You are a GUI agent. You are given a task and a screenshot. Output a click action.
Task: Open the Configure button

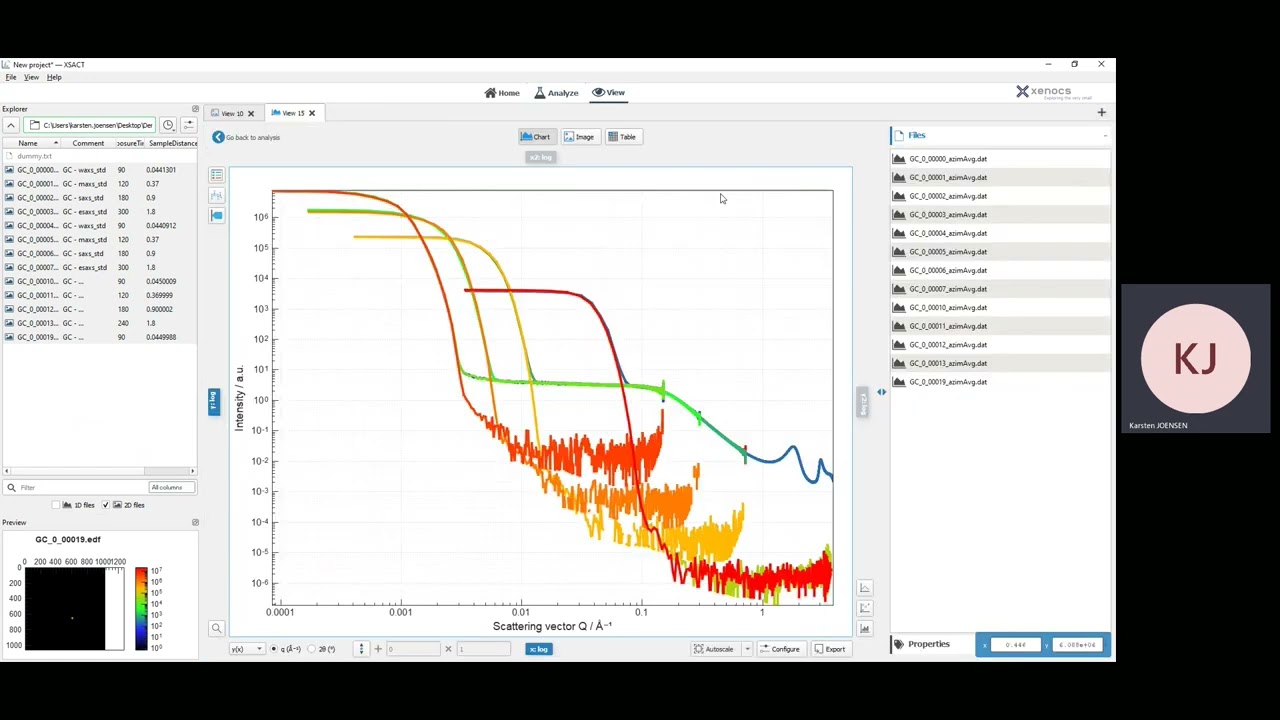point(780,649)
